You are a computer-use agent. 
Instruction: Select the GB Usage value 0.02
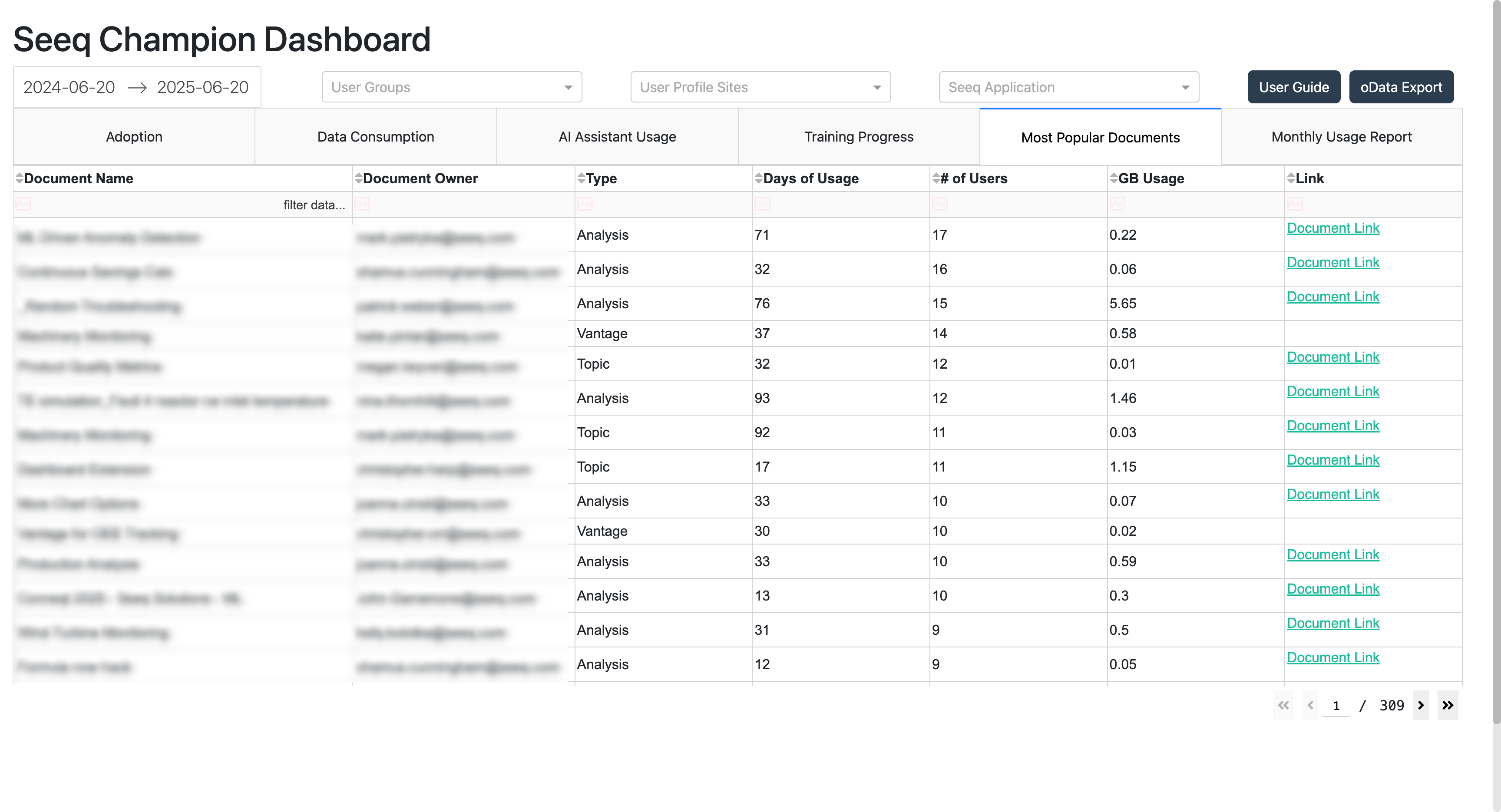(1123, 531)
